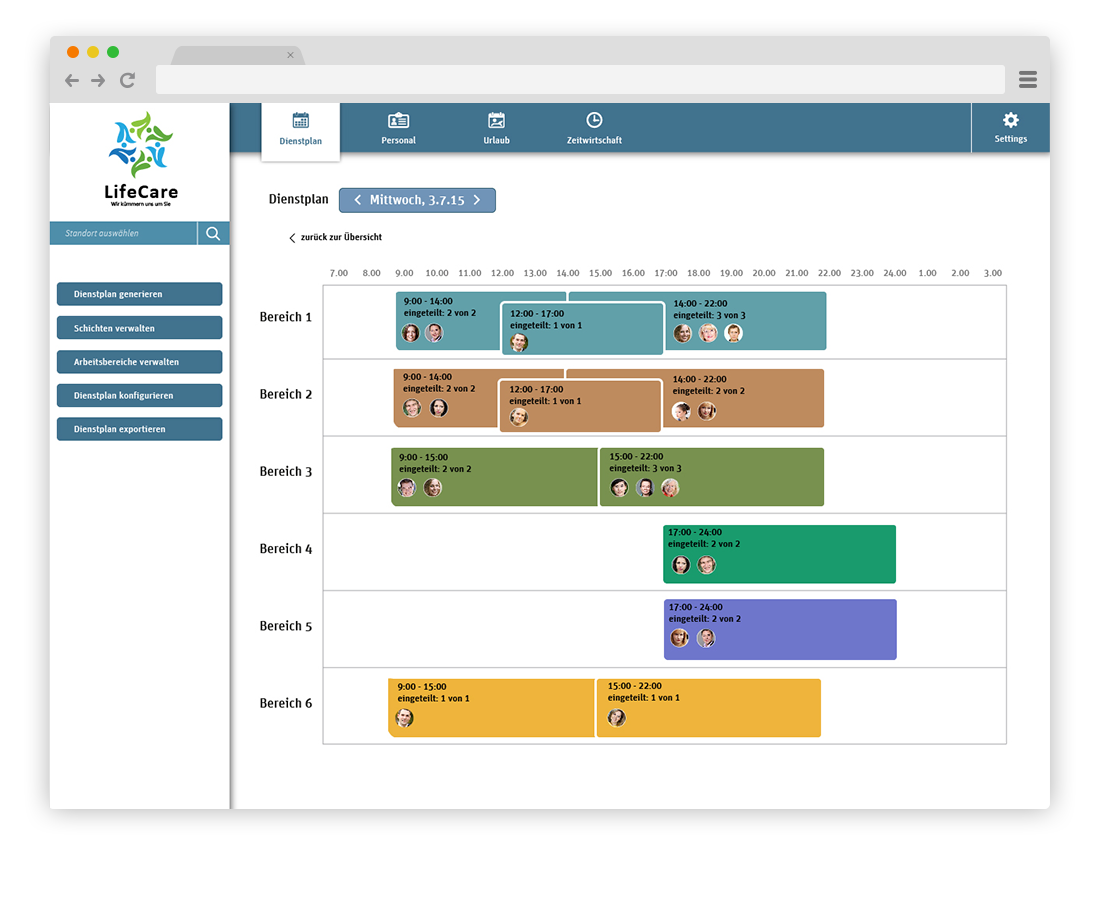Go to previous day with left chevron
This screenshot has width=1100, height=898.
coord(358,200)
